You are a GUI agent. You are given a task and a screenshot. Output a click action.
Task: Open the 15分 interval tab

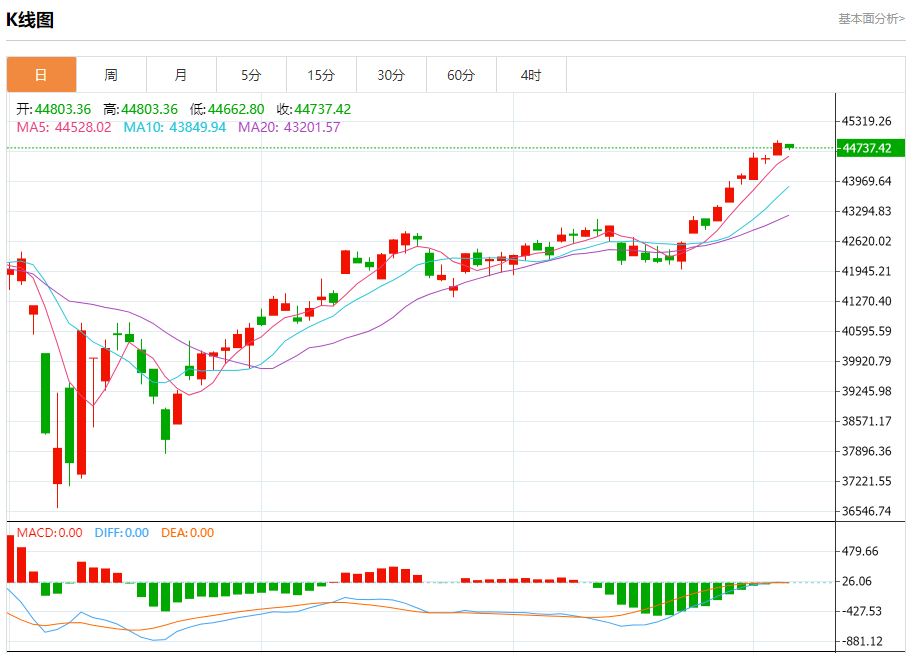point(321,74)
